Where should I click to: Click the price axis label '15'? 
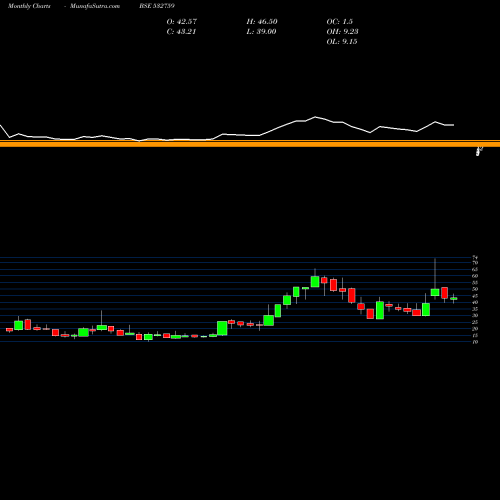475,335
